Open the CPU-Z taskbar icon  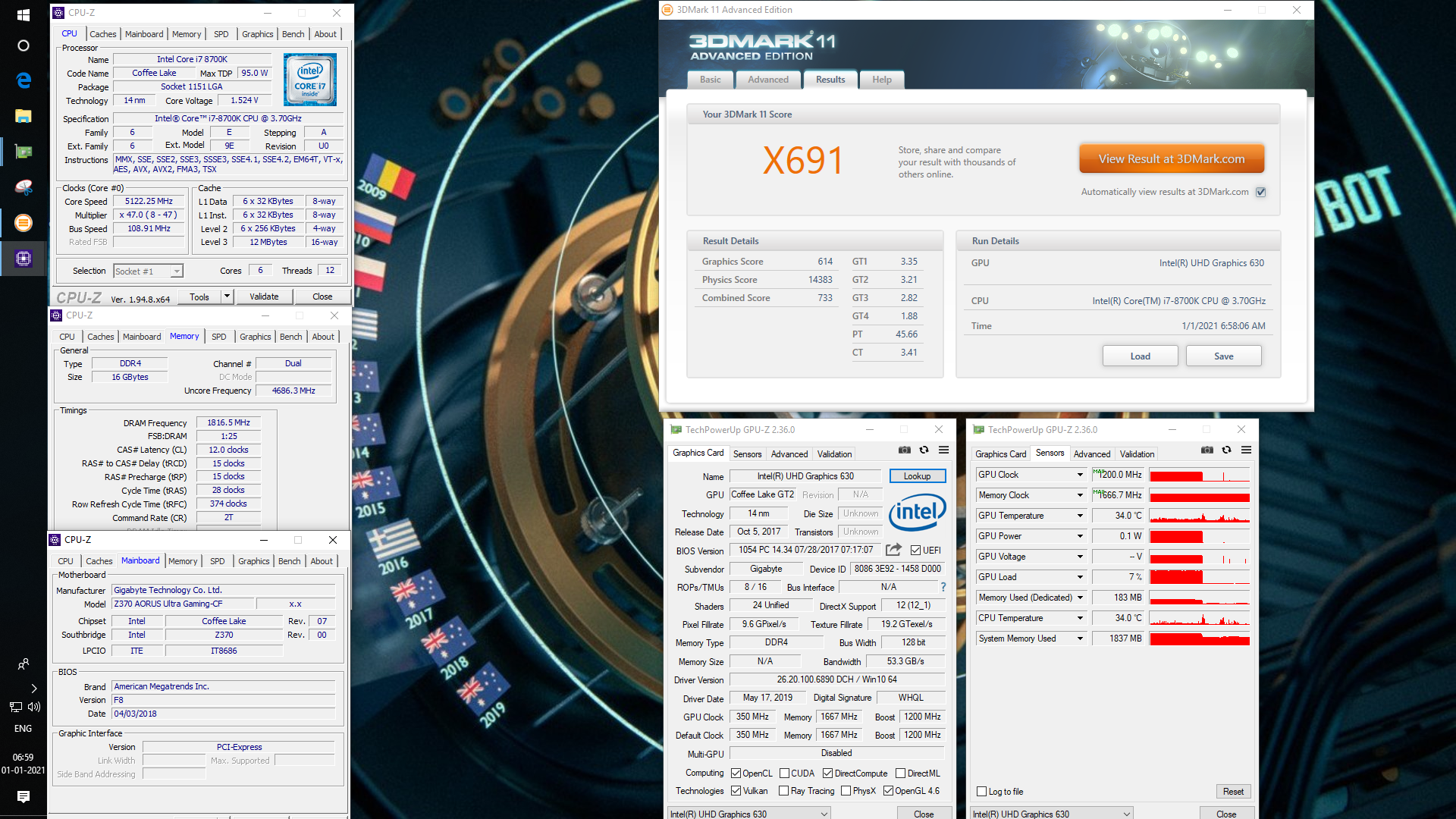[23, 258]
